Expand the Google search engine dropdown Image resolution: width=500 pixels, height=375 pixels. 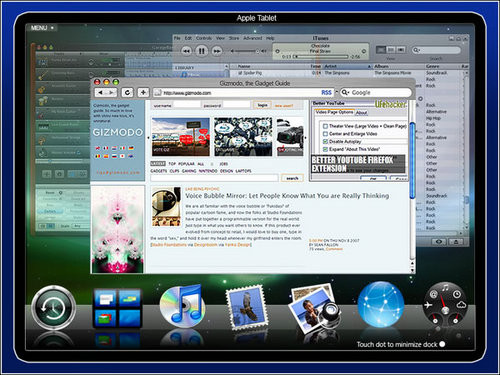345,92
